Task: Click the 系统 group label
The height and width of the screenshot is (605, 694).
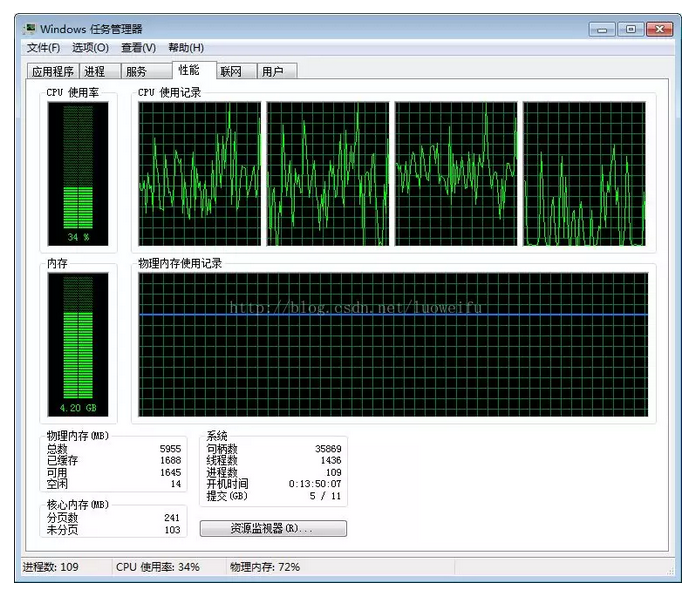Action: click(x=217, y=435)
